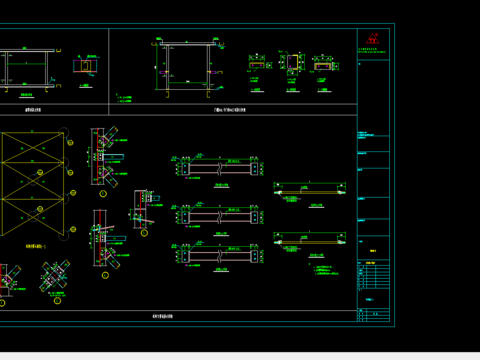Click the yellow caption under the braced frame

[36, 246]
